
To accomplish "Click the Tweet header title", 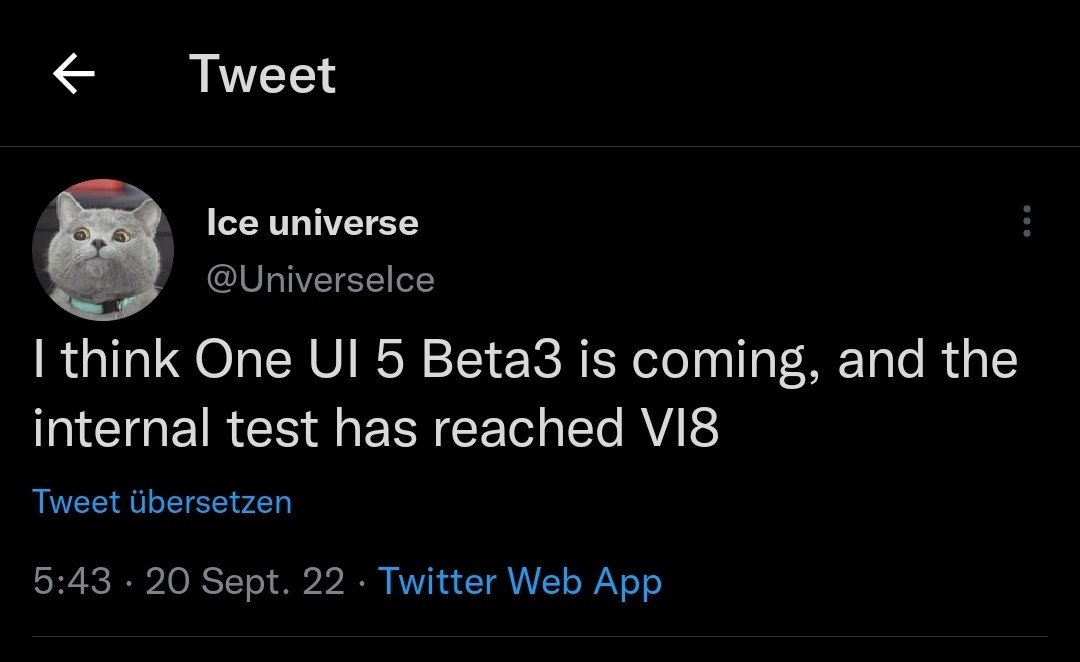I will pyautogui.click(x=262, y=75).
